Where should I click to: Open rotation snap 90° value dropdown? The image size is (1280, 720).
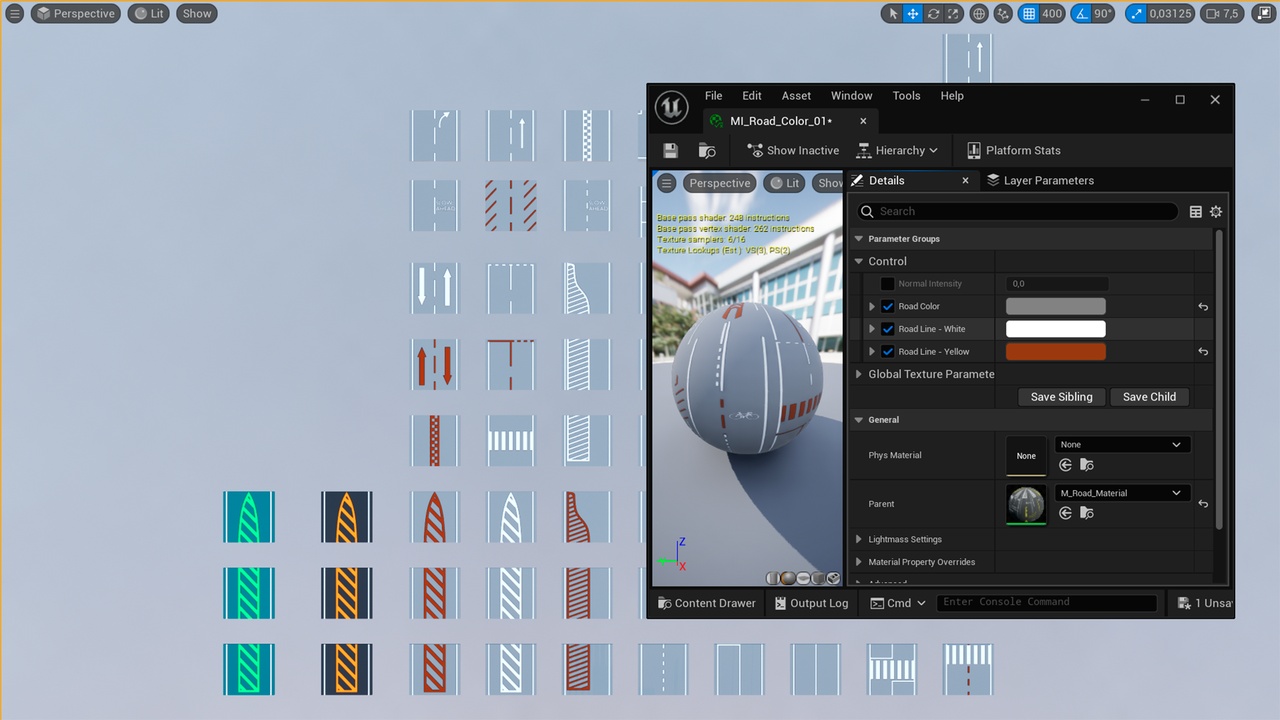(x=1103, y=14)
